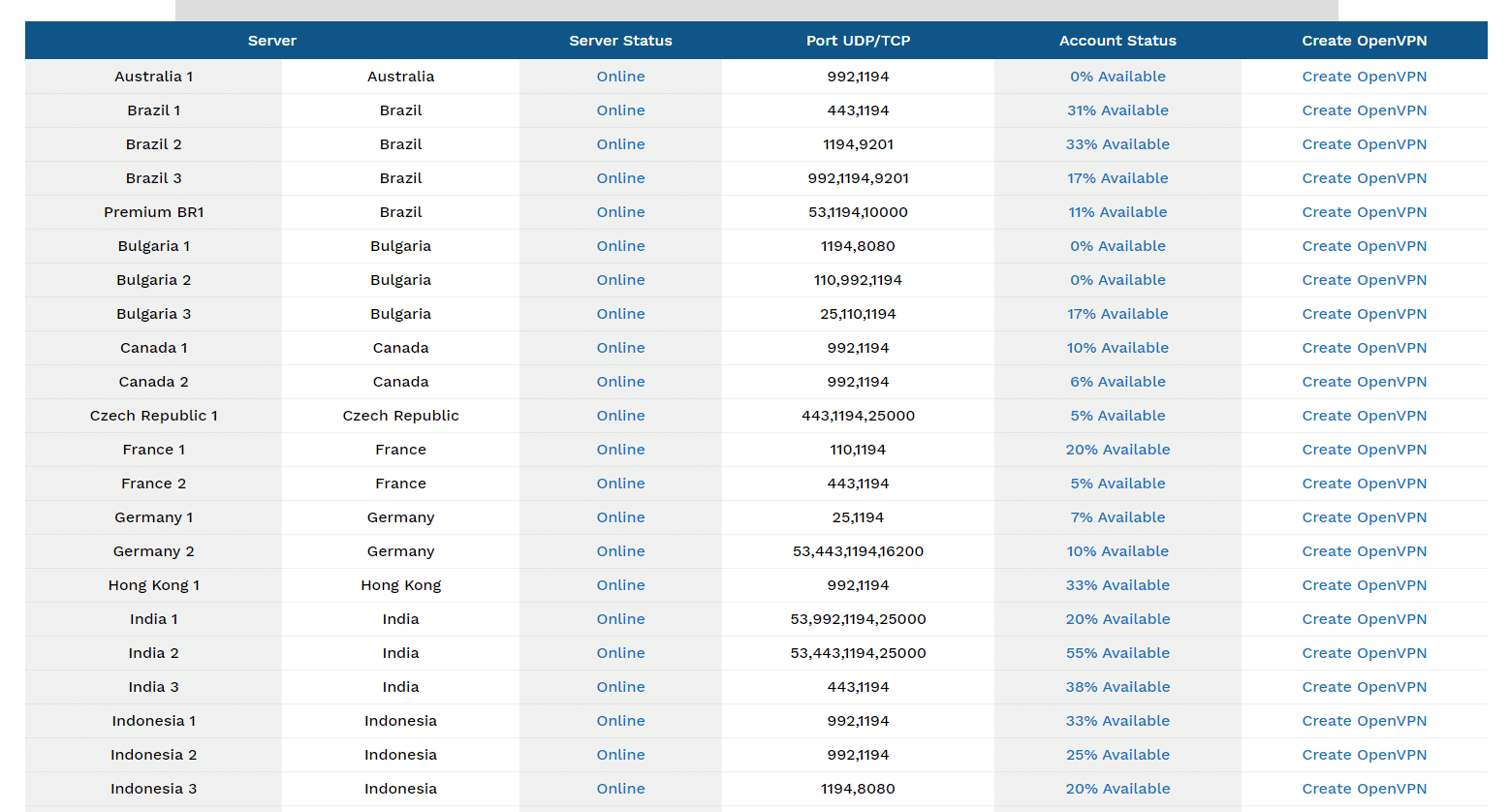Click the 55% Available account status

click(x=1117, y=653)
